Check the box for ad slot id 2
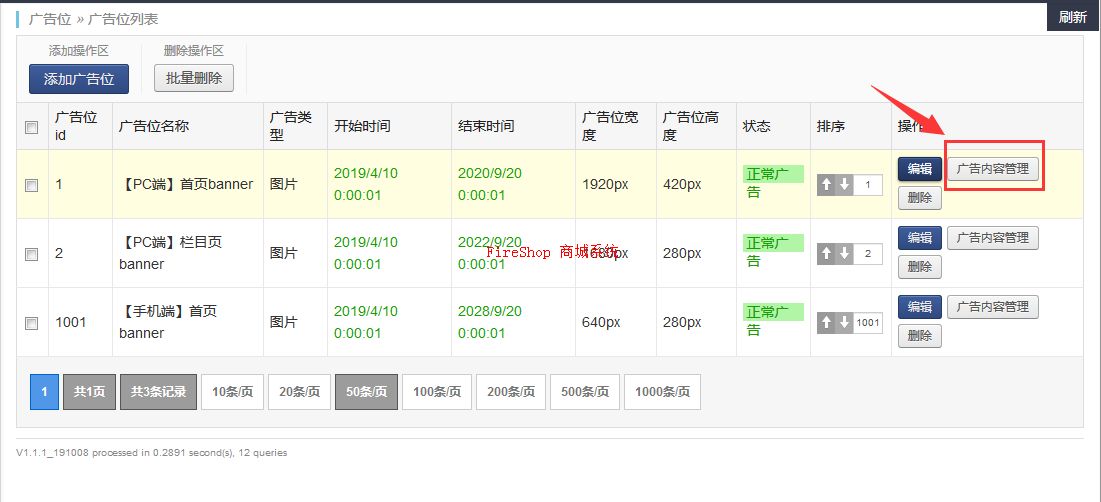1101x502 pixels. [32, 254]
